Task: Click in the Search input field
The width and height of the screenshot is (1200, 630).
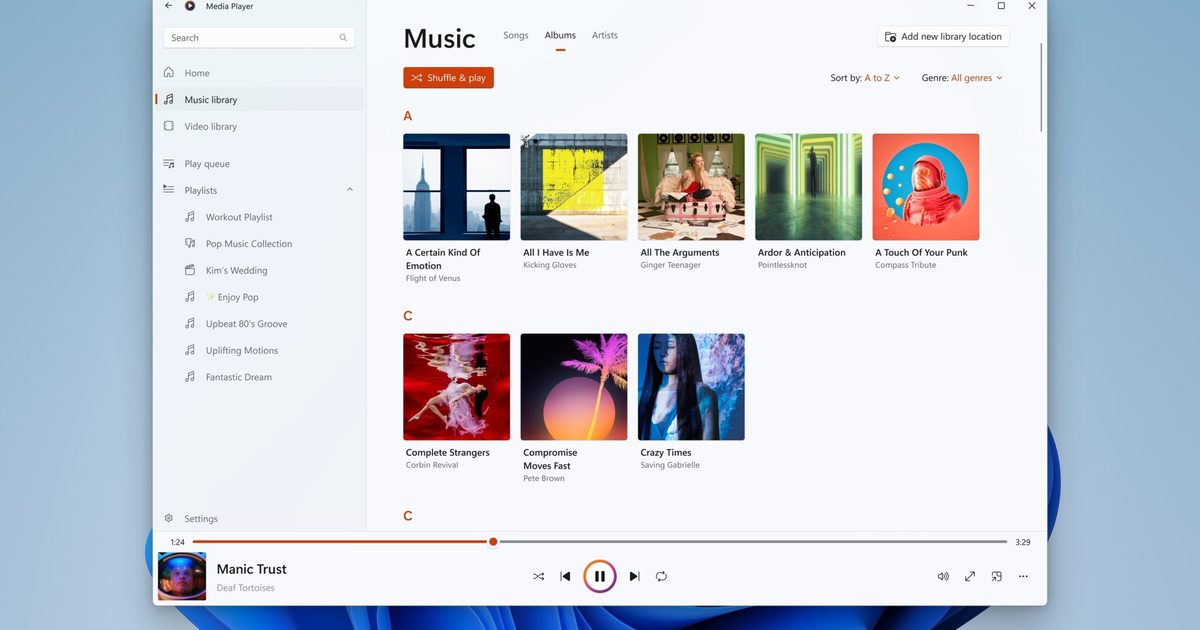Action: point(258,38)
